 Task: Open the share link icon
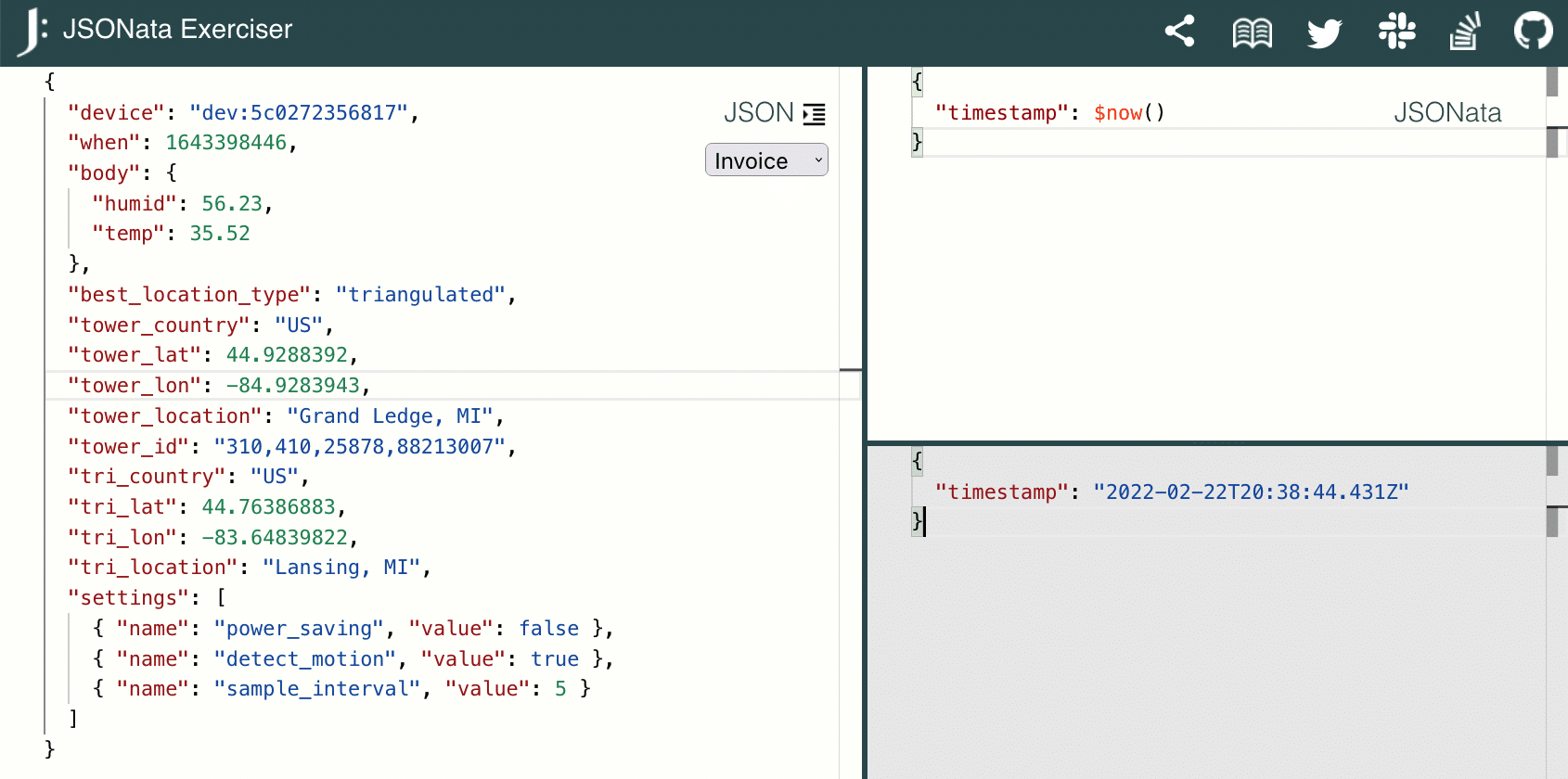tap(1179, 32)
